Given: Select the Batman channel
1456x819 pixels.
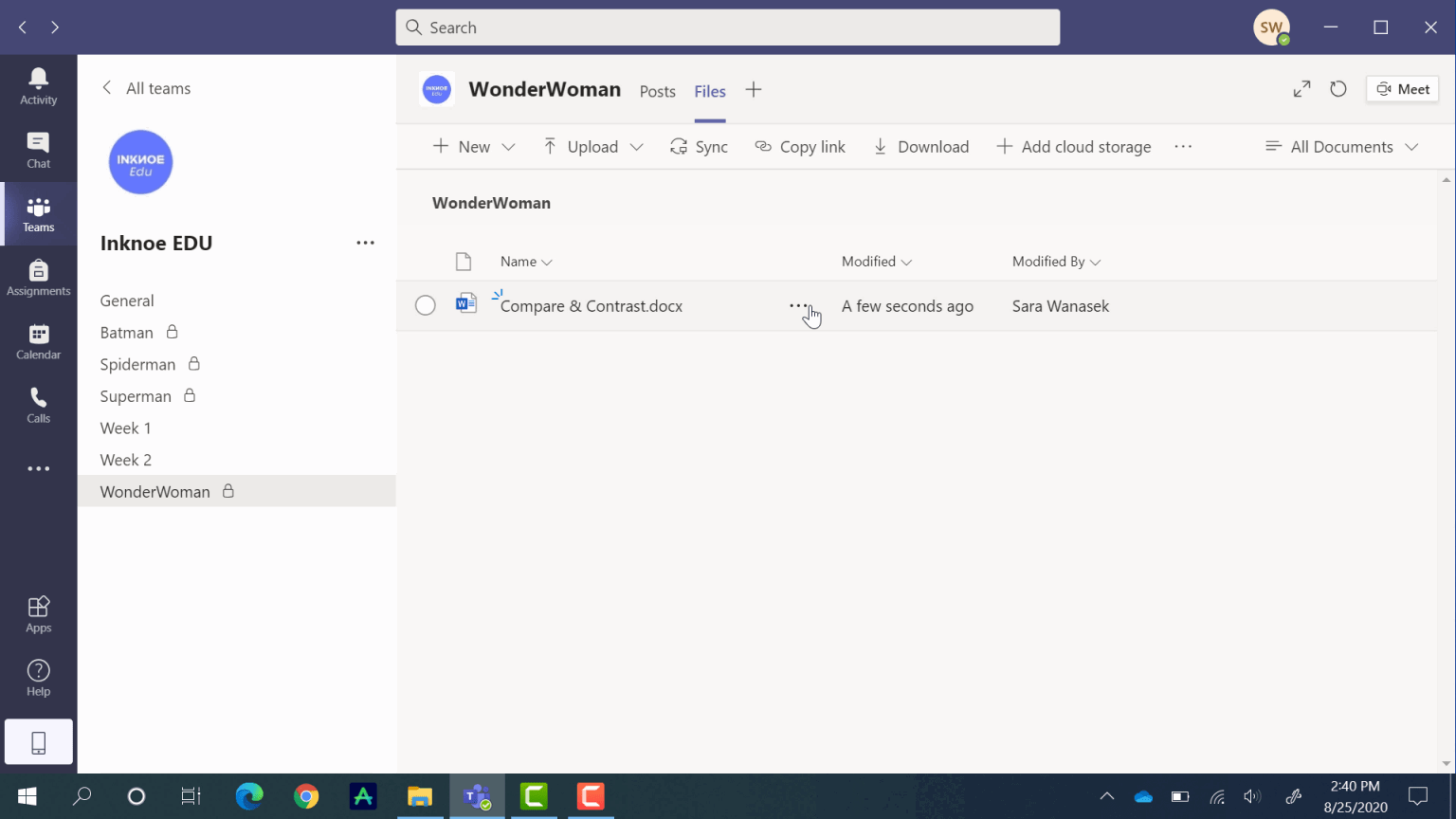Looking at the screenshot, I should [x=127, y=333].
